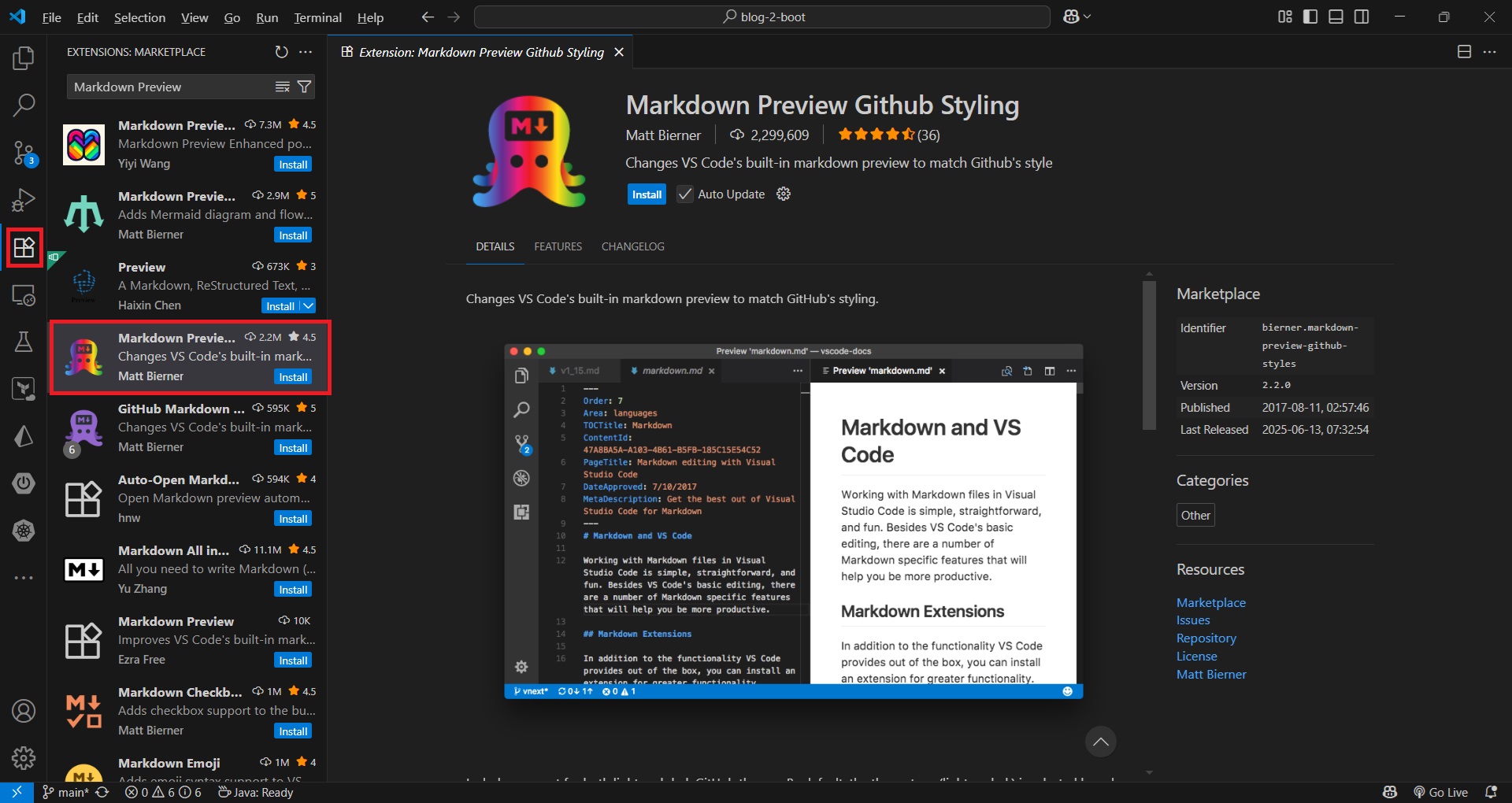This screenshot has width=1512, height=803.
Task: Click Go Live in the status bar
Action: click(1440, 792)
